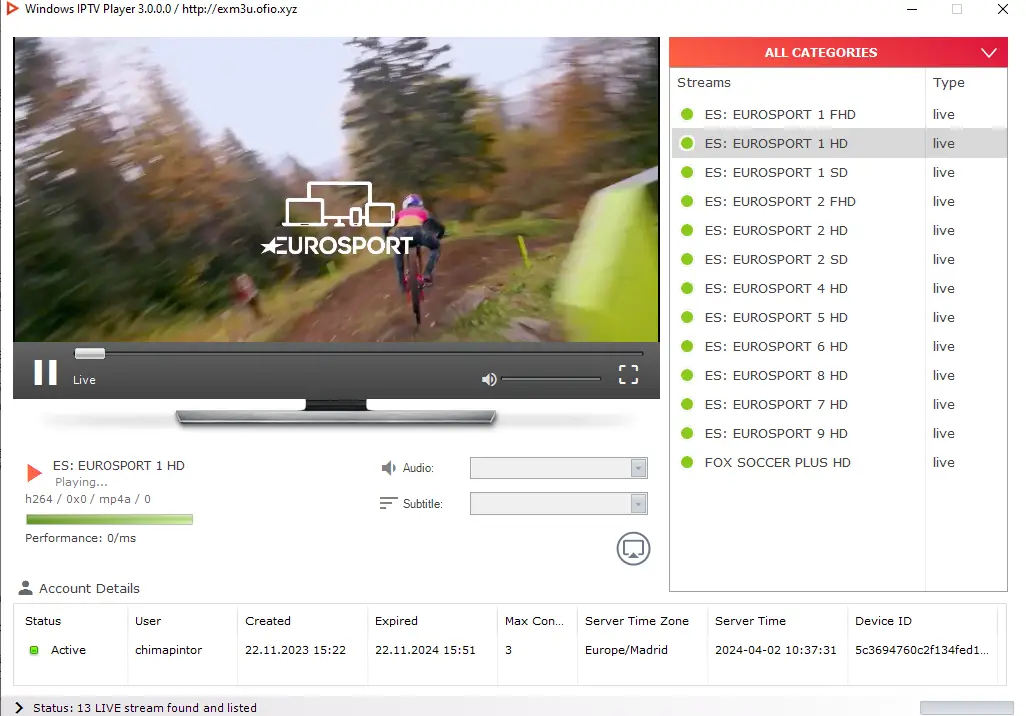Click green dot of EUROSPORT 9 HD
This screenshot has width=1026, height=716.
click(687, 433)
